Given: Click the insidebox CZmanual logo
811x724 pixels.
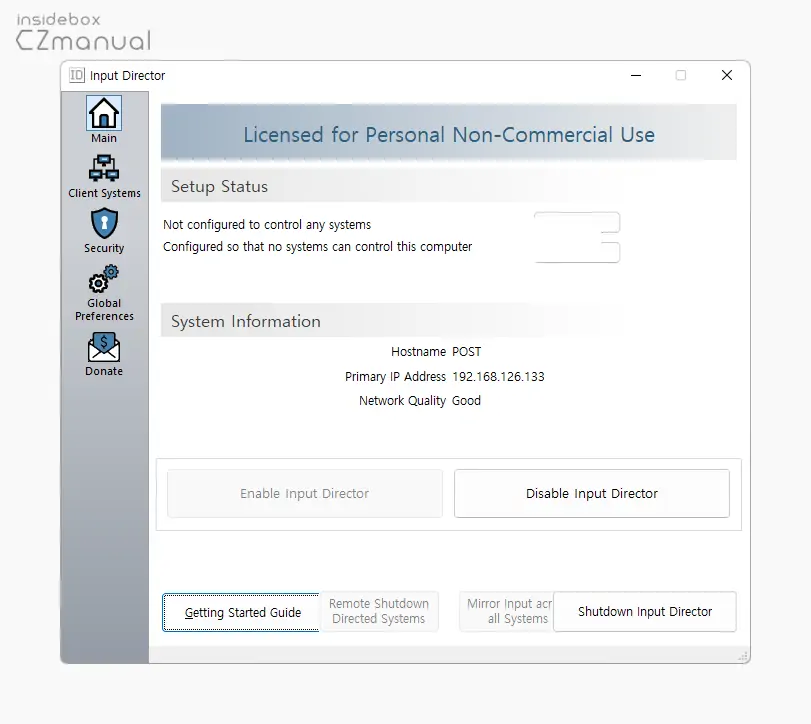Looking at the screenshot, I should click(83, 32).
